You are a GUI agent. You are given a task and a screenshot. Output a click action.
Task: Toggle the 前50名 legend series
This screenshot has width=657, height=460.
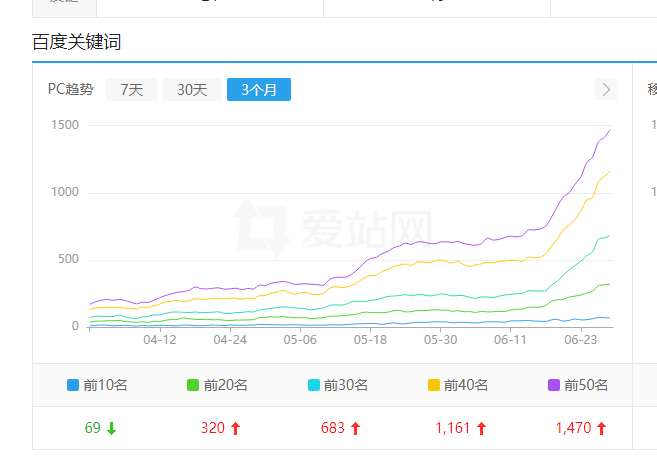click(578, 385)
